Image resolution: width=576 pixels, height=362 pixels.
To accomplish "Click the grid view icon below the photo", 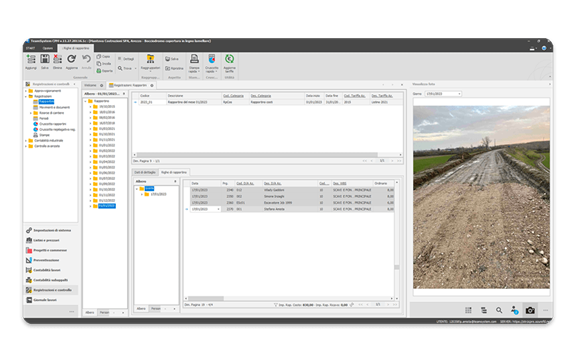I will (468, 310).
